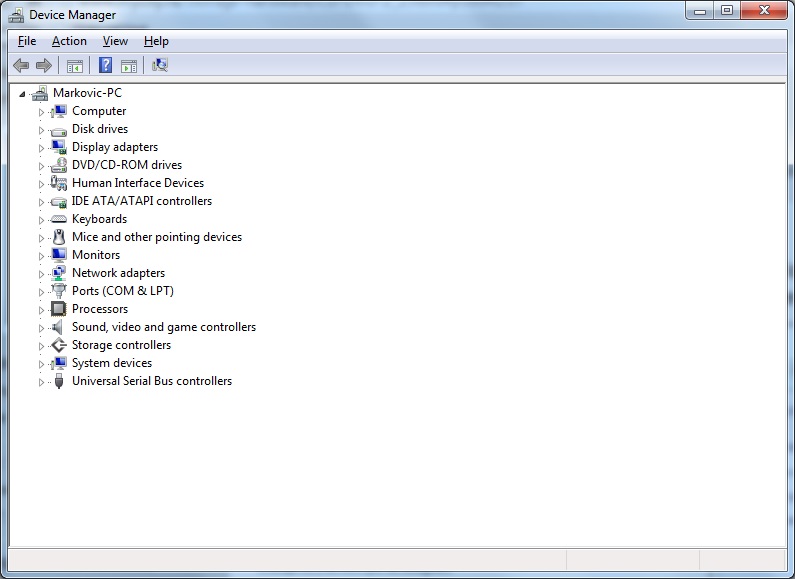Click the mouse icon for pointing devices
Viewport: 795px width, 579px height.
[59, 237]
